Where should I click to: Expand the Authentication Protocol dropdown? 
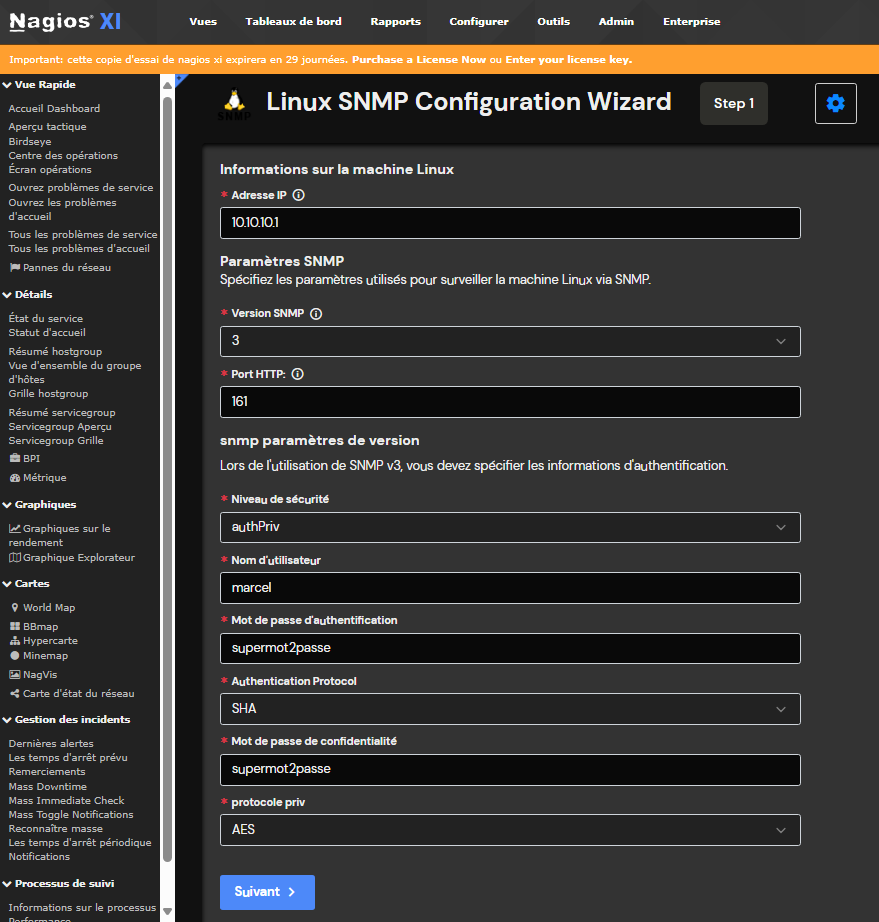pos(510,709)
